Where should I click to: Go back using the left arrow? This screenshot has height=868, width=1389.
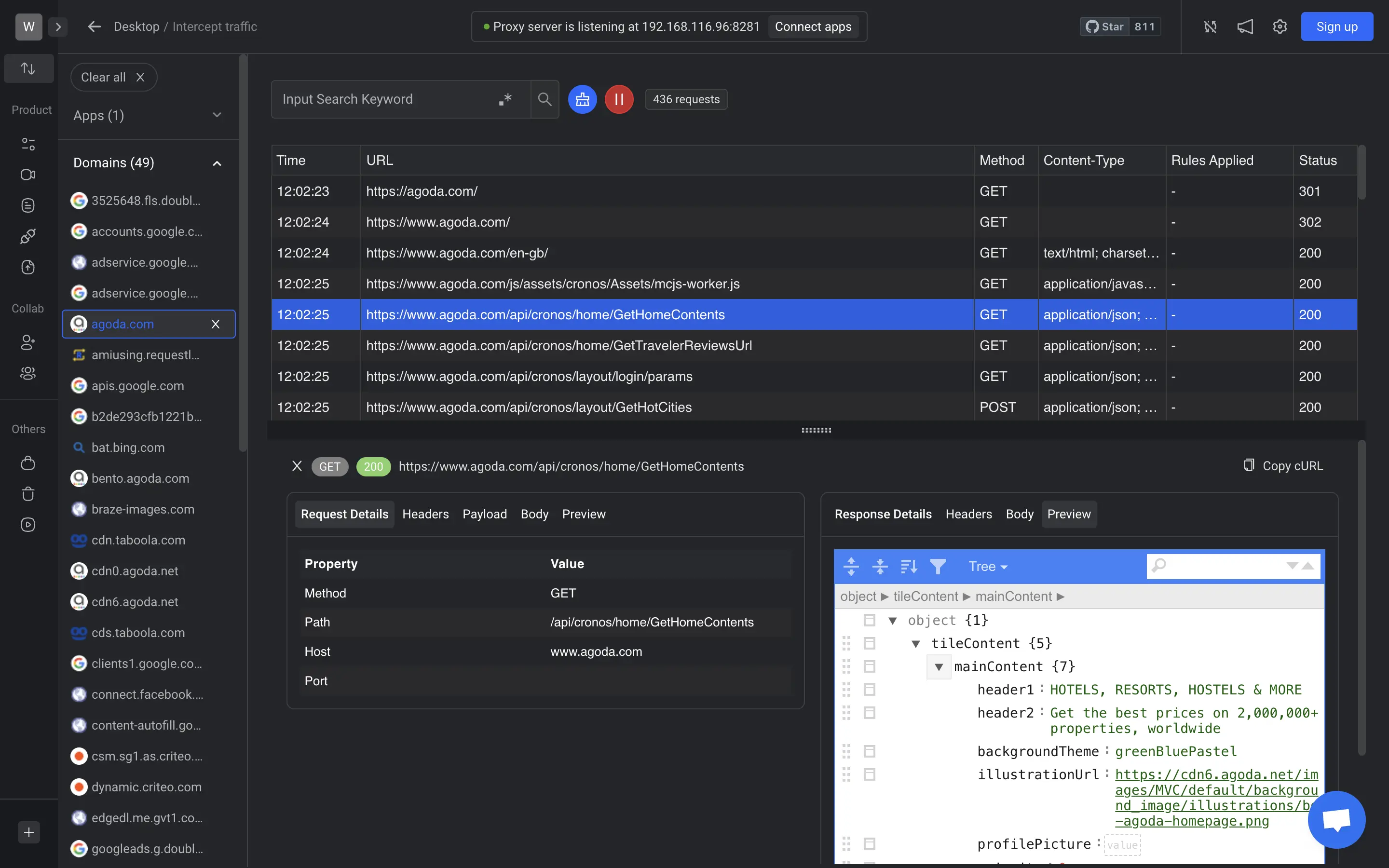(x=94, y=27)
